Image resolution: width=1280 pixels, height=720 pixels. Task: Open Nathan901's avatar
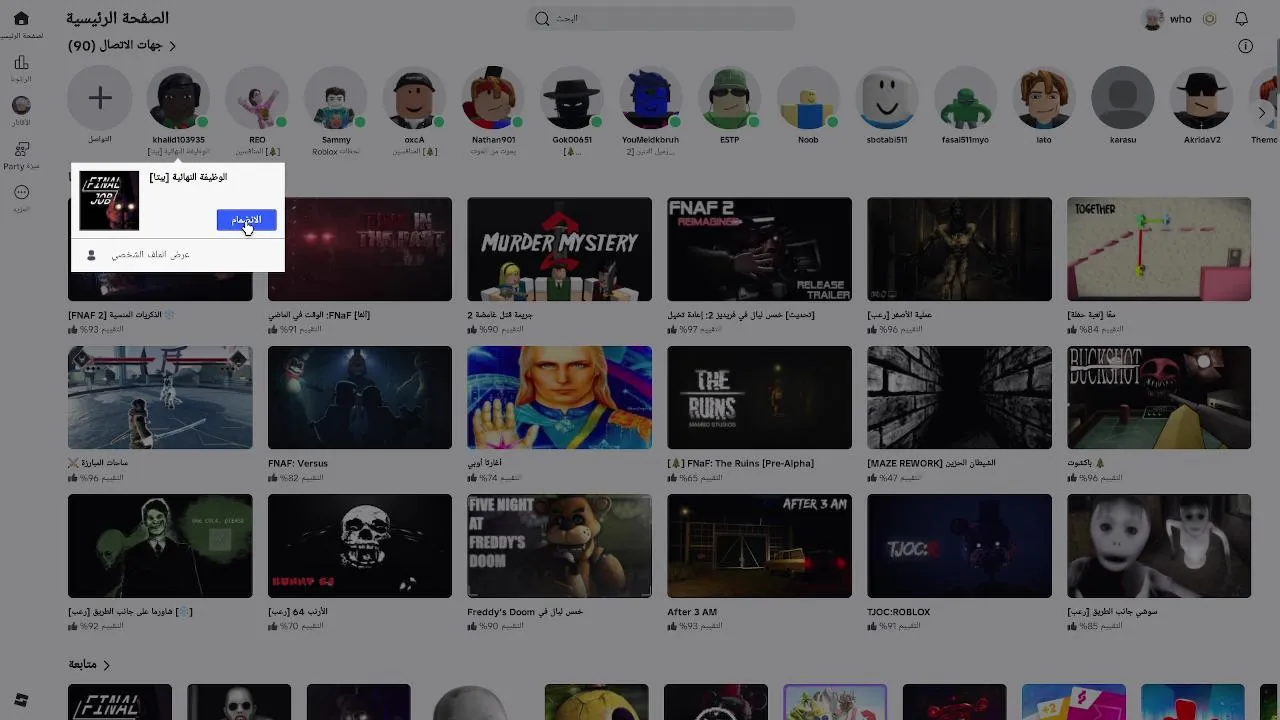coord(493,98)
